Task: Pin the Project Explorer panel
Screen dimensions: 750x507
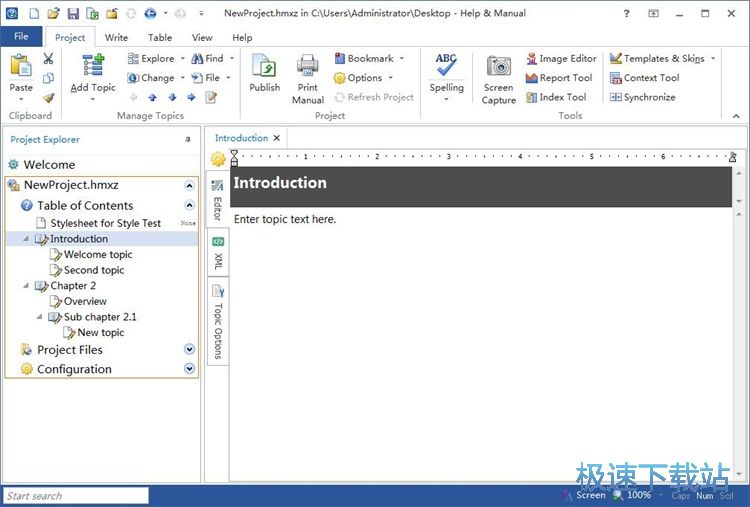Action: (188, 140)
